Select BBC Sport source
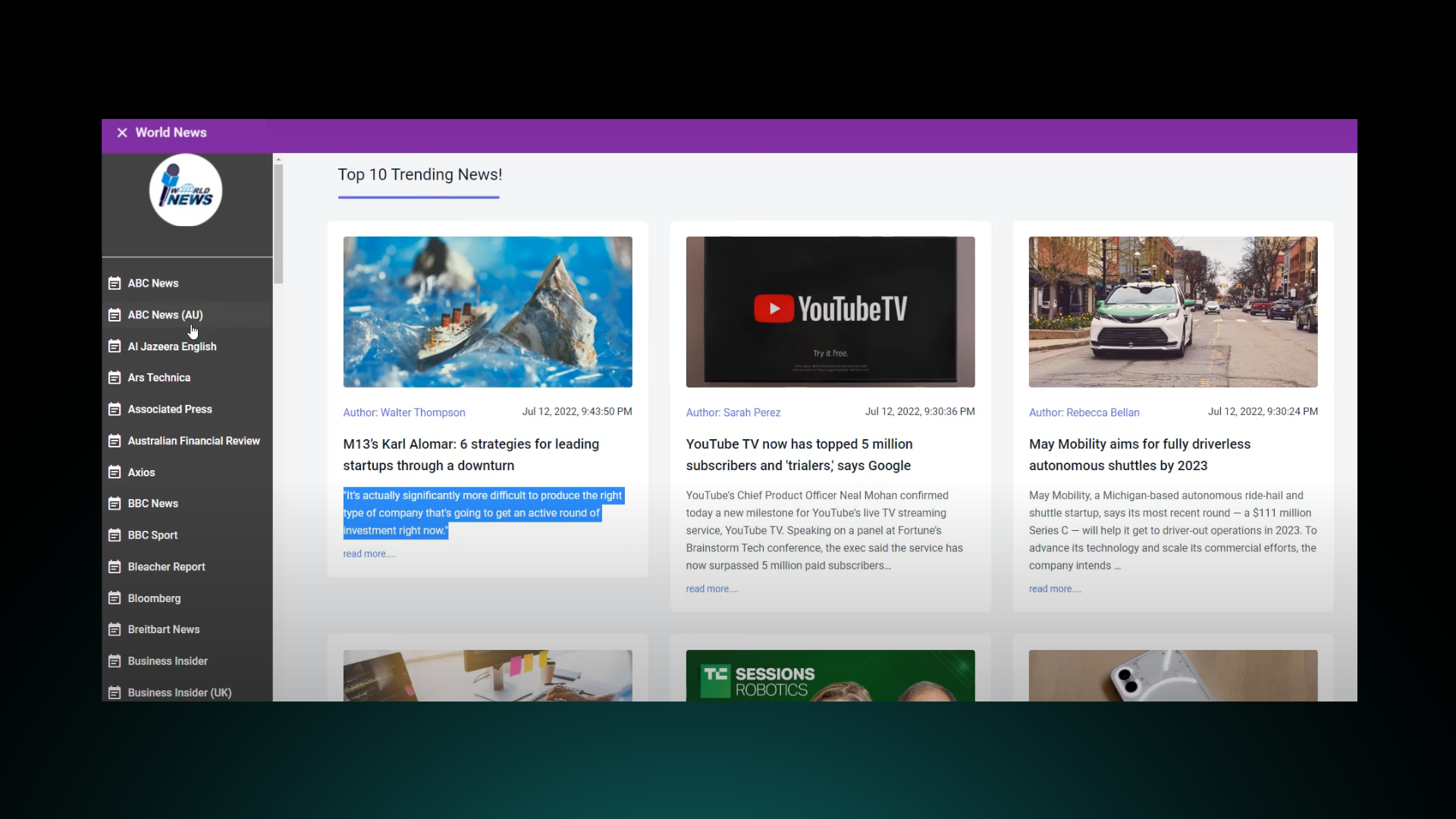The image size is (1456, 819). 153,535
